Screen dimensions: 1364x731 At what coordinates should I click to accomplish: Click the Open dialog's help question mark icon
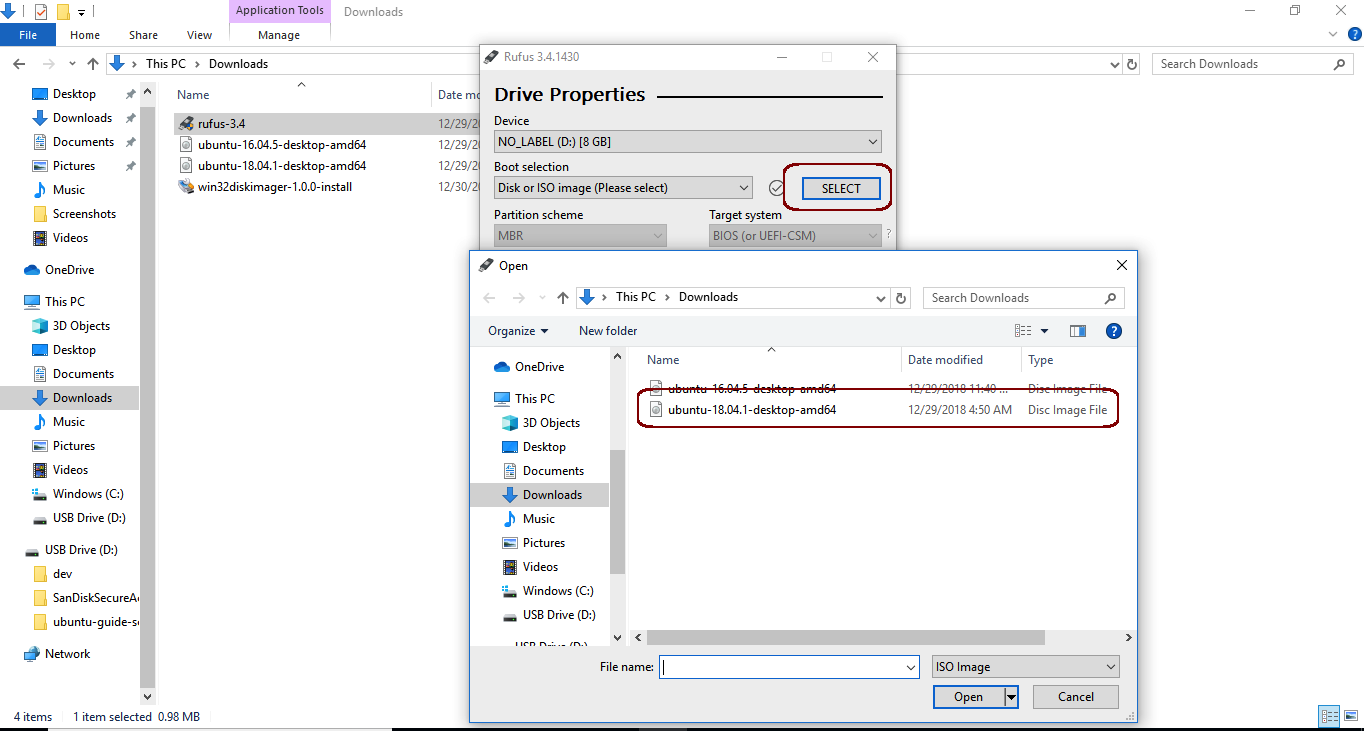click(1113, 331)
